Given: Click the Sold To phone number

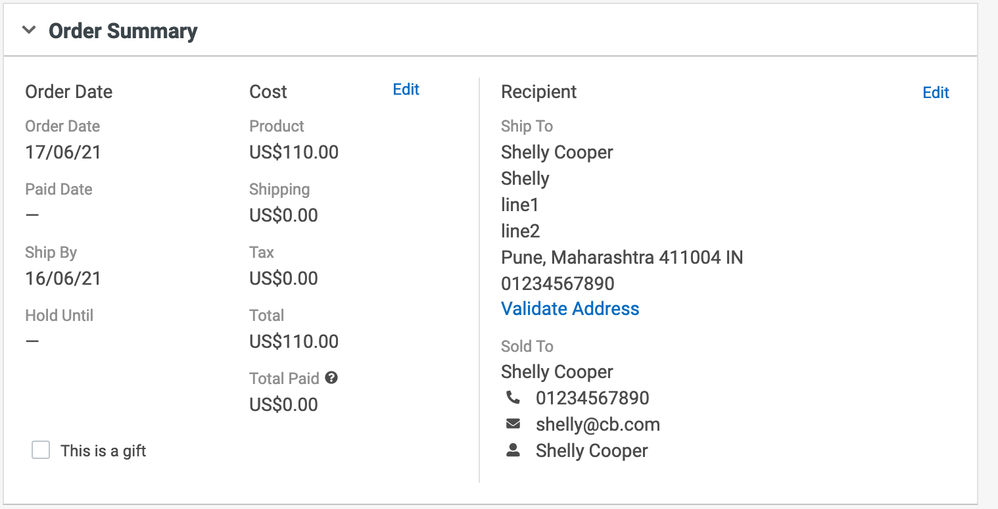Looking at the screenshot, I should pos(592,398).
